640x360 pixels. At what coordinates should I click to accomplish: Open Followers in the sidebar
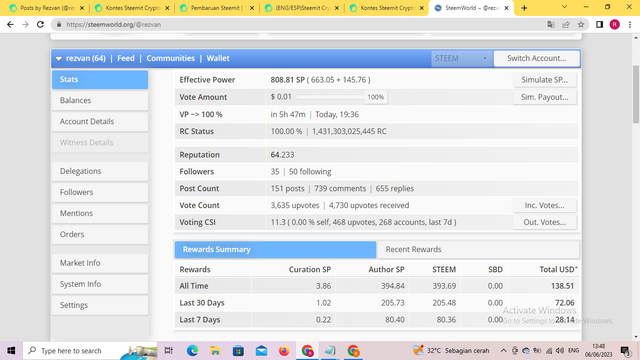100,192
